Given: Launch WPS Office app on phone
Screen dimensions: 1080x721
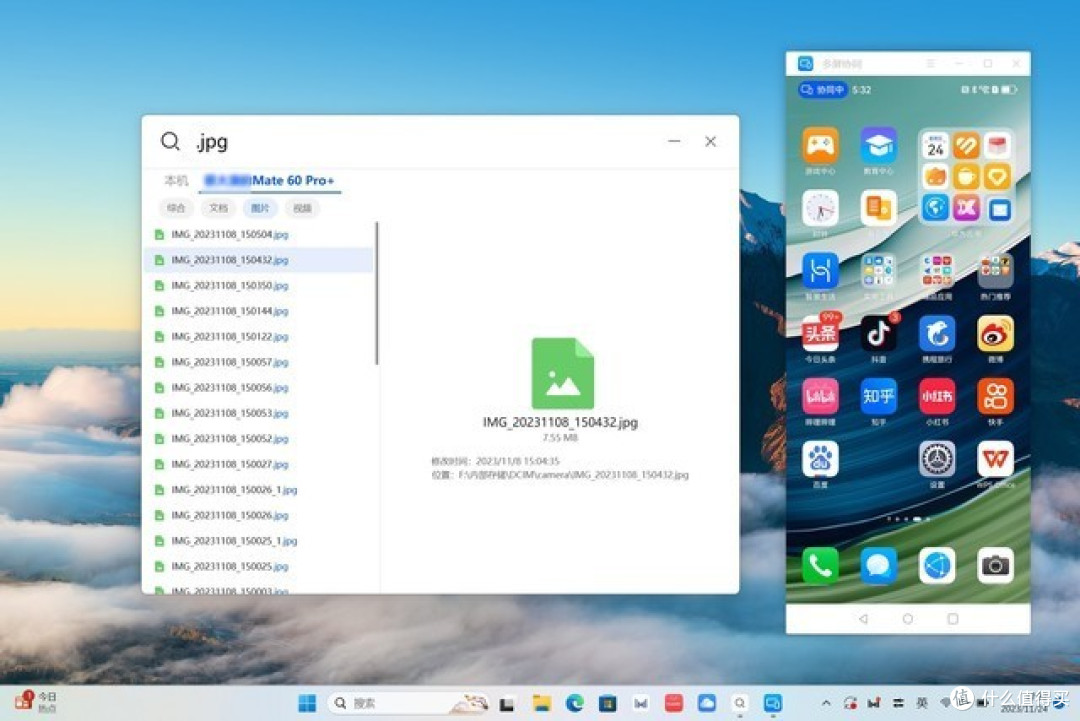Looking at the screenshot, I should tap(995, 459).
